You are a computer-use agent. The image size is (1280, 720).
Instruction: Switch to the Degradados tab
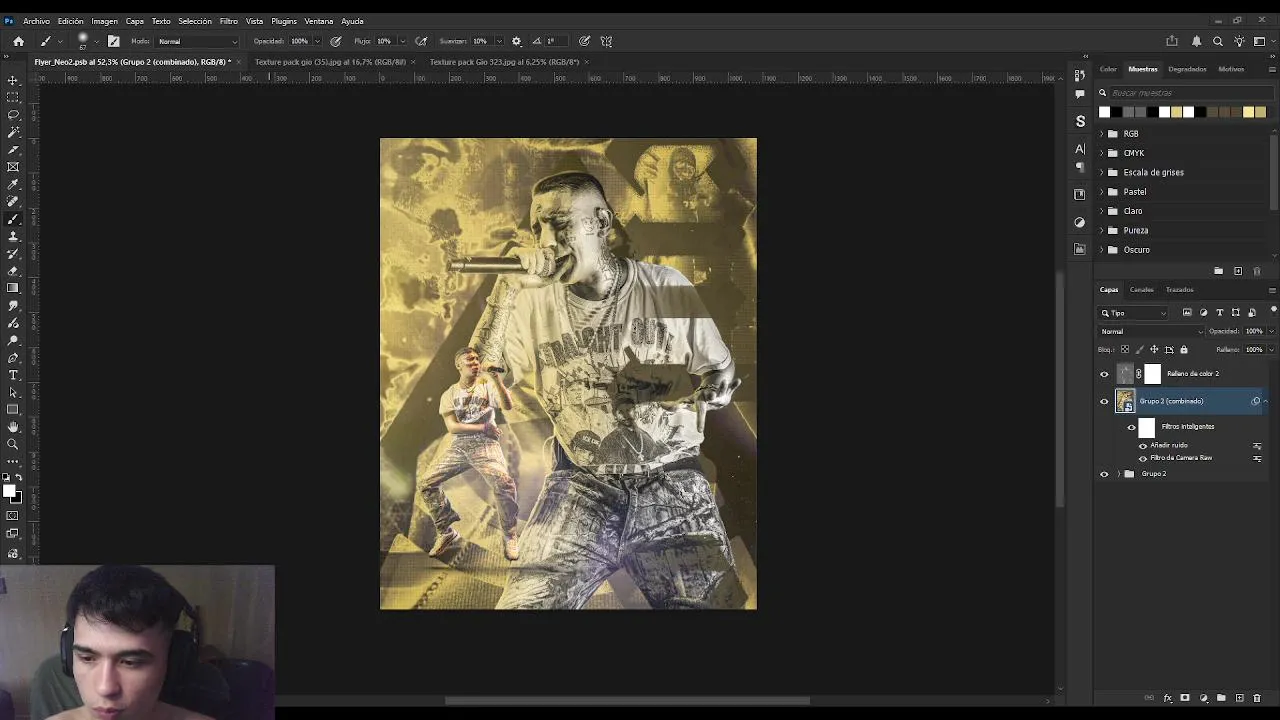(1187, 69)
